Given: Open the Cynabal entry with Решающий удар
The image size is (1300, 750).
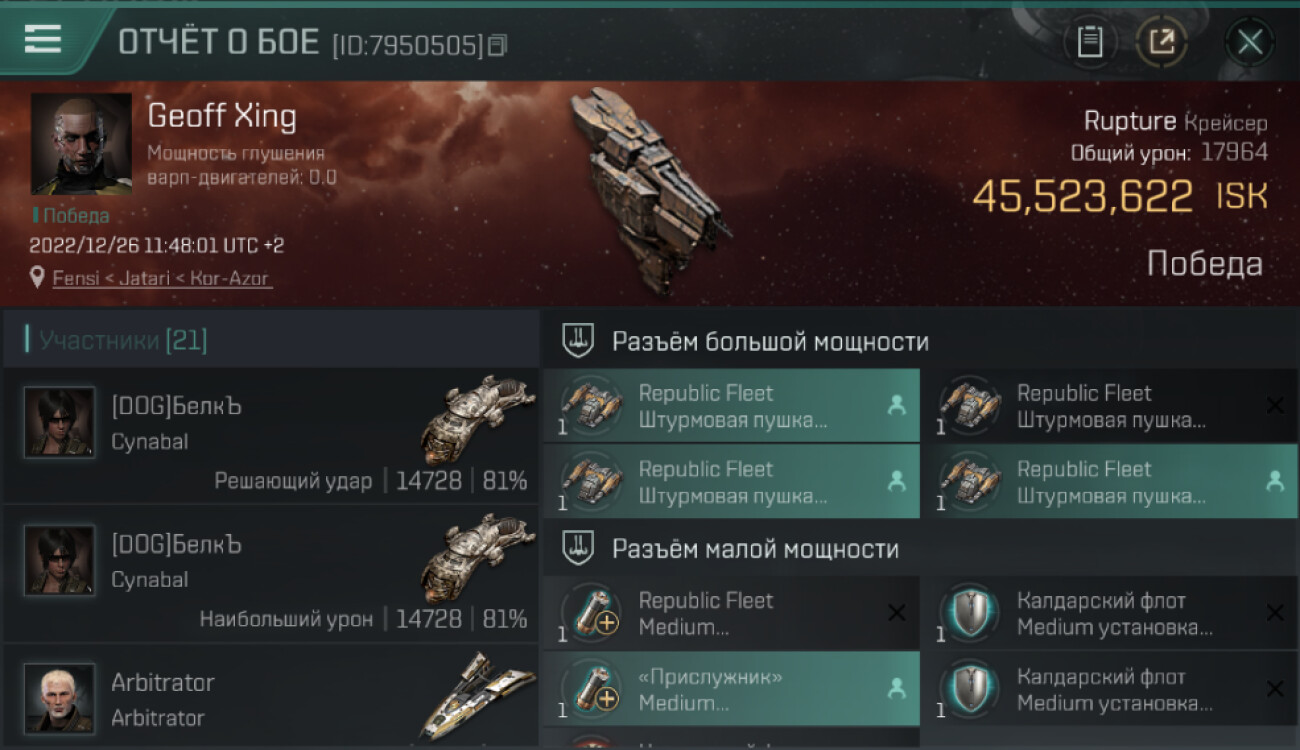Looking at the screenshot, I should coord(271,435).
